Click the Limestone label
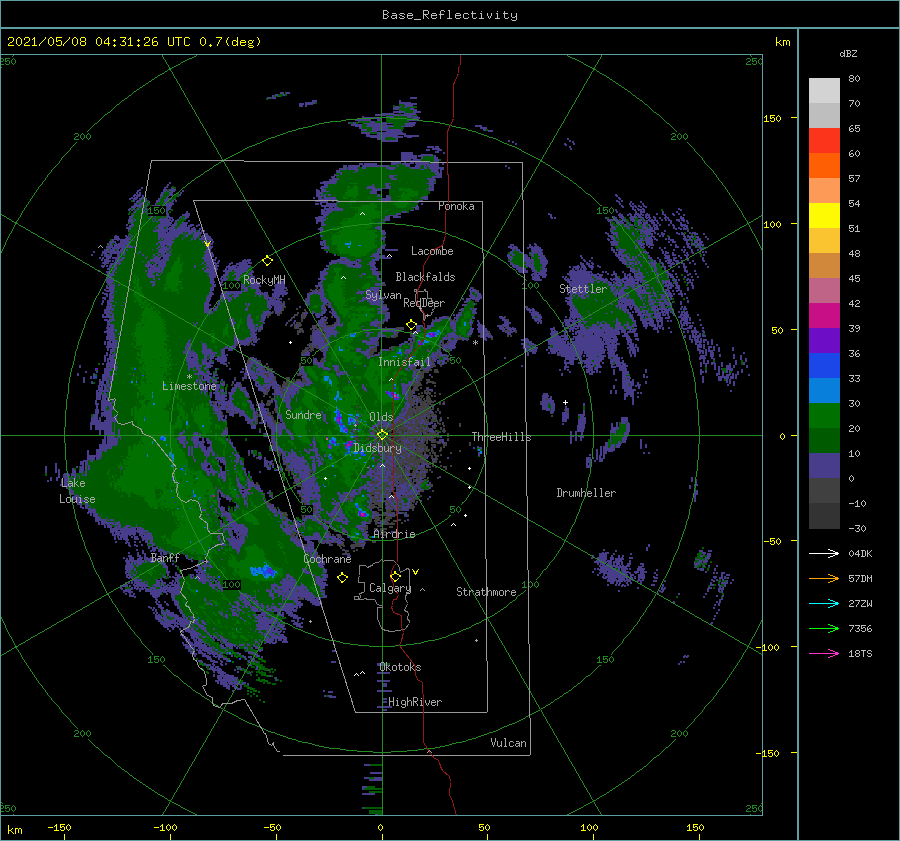This screenshot has width=900, height=841. 189,386
